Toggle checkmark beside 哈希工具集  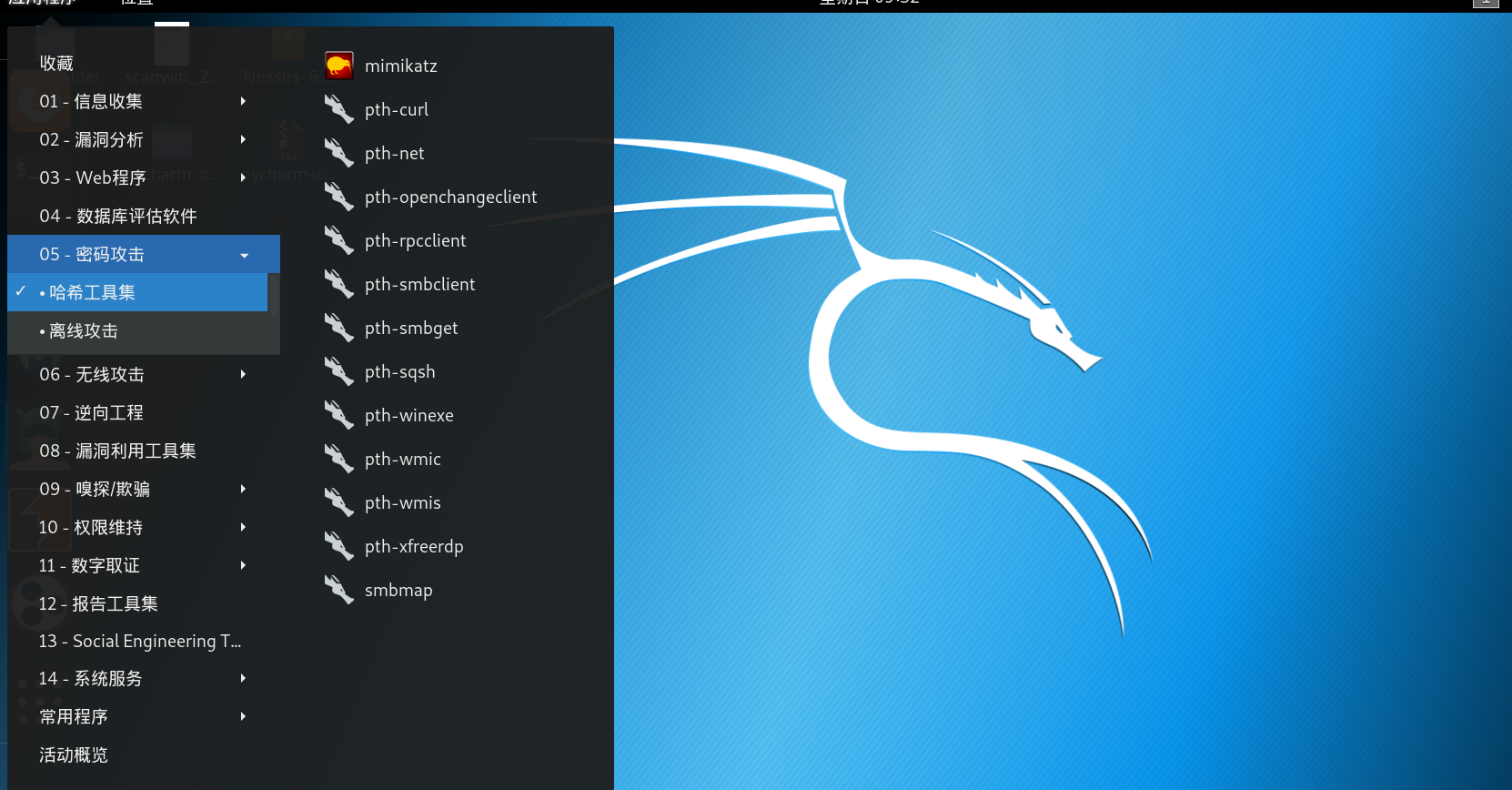click(x=21, y=291)
